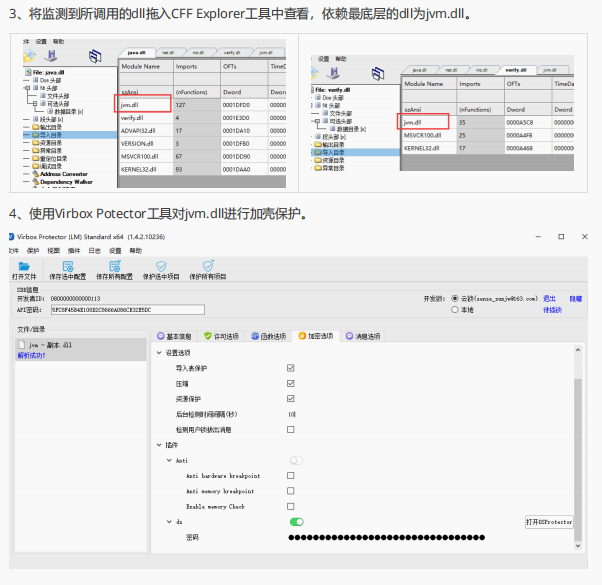602x585 pixels.
Task: Select the 导入目录 row in the verify.dll tree
Action: pyautogui.click(x=355, y=152)
